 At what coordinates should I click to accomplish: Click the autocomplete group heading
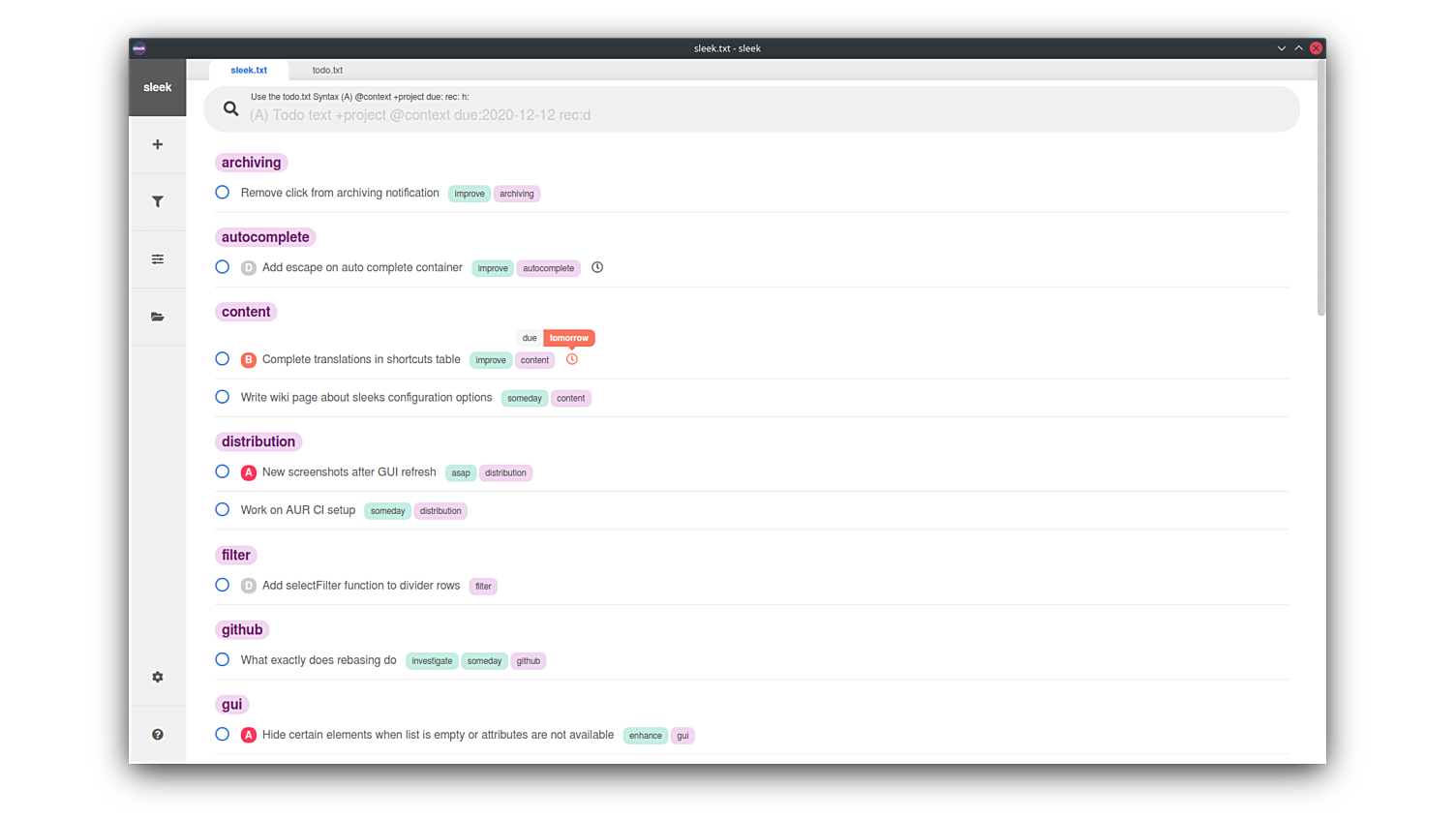(x=265, y=237)
